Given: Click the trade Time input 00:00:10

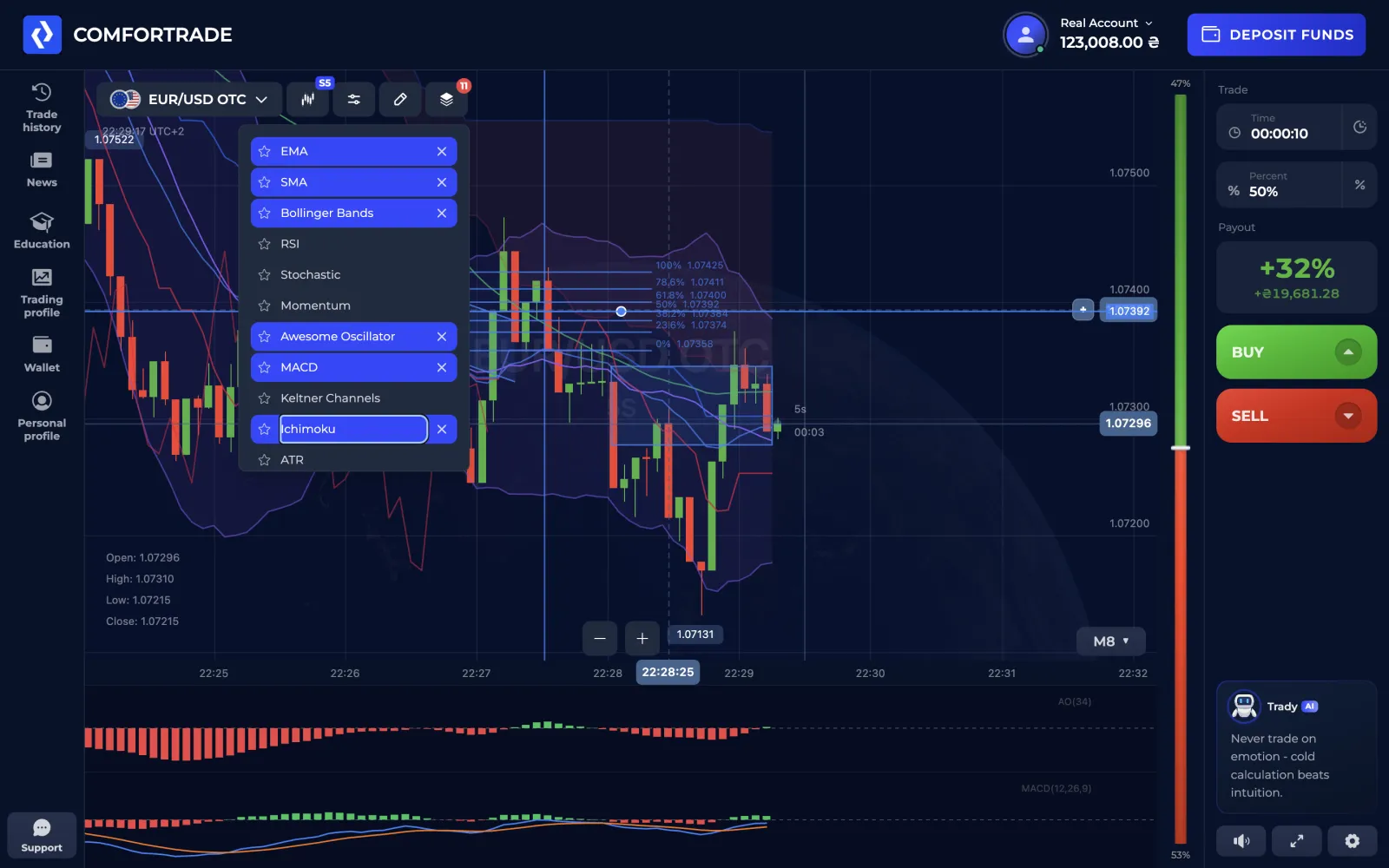Looking at the screenshot, I should click(1280, 127).
